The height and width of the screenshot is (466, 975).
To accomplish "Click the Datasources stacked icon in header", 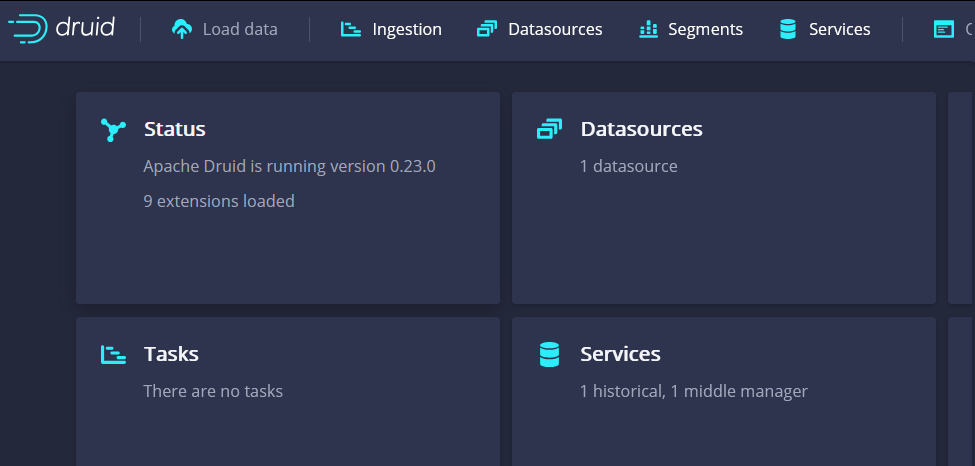I will tap(486, 29).
